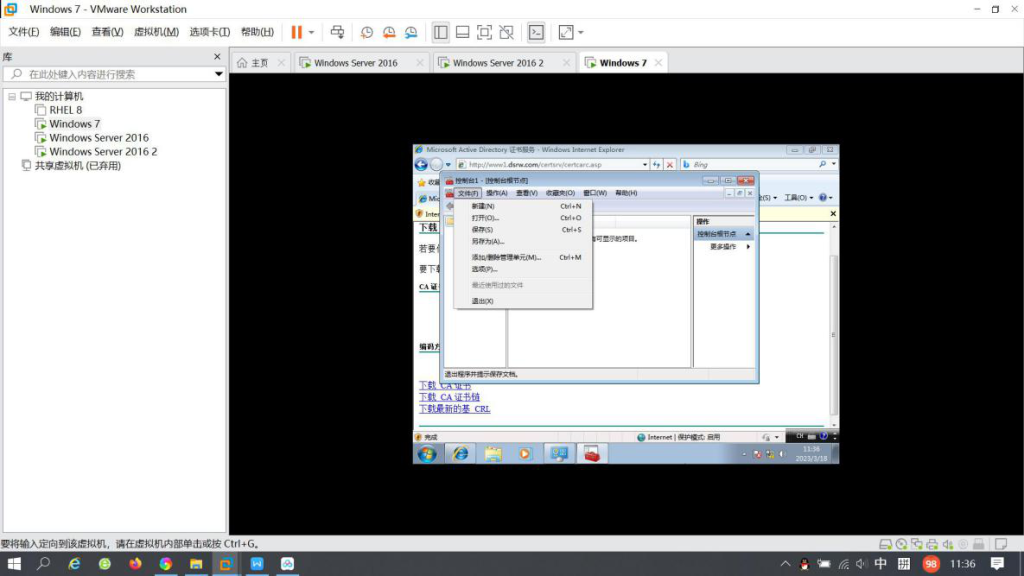Open VMware 文件(F) menu

[x=24, y=32]
